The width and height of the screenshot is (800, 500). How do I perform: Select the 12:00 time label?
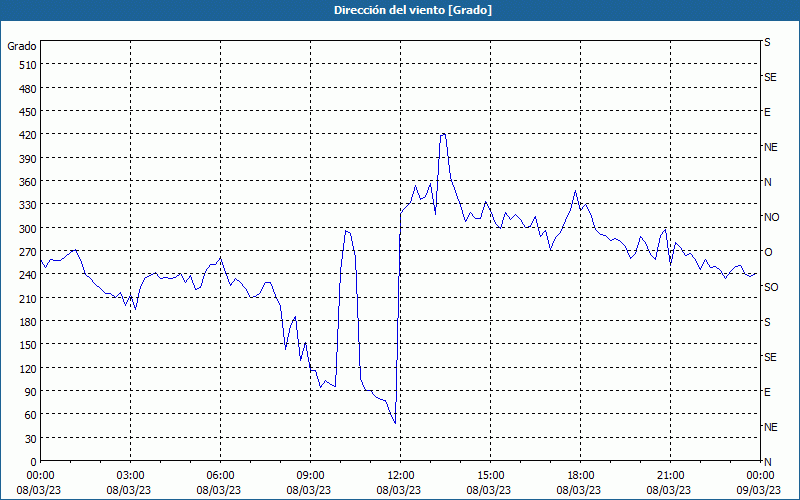(401, 476)
